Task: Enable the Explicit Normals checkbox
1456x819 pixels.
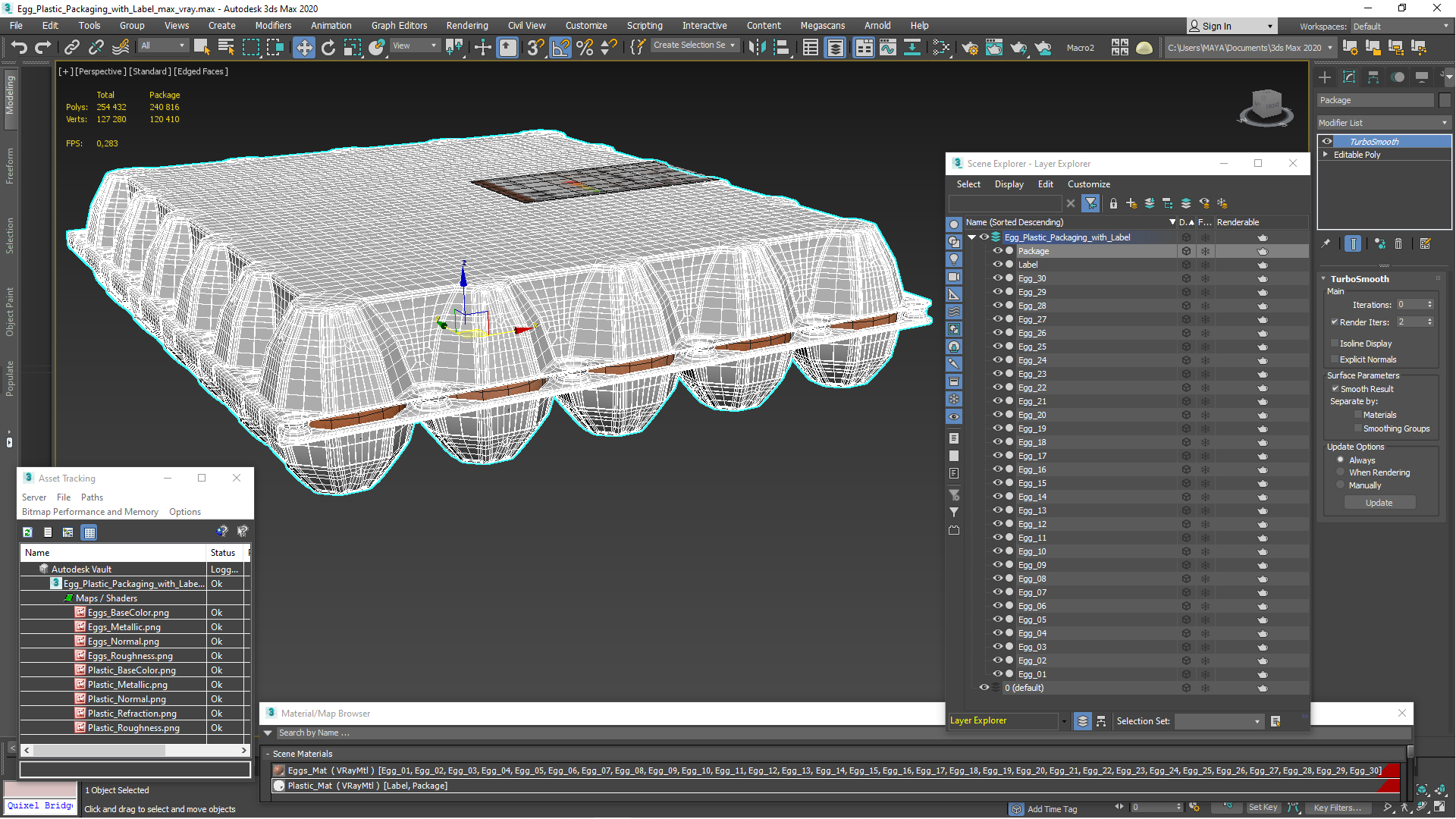Action: pyautogui.click(x=1335, y=359)
